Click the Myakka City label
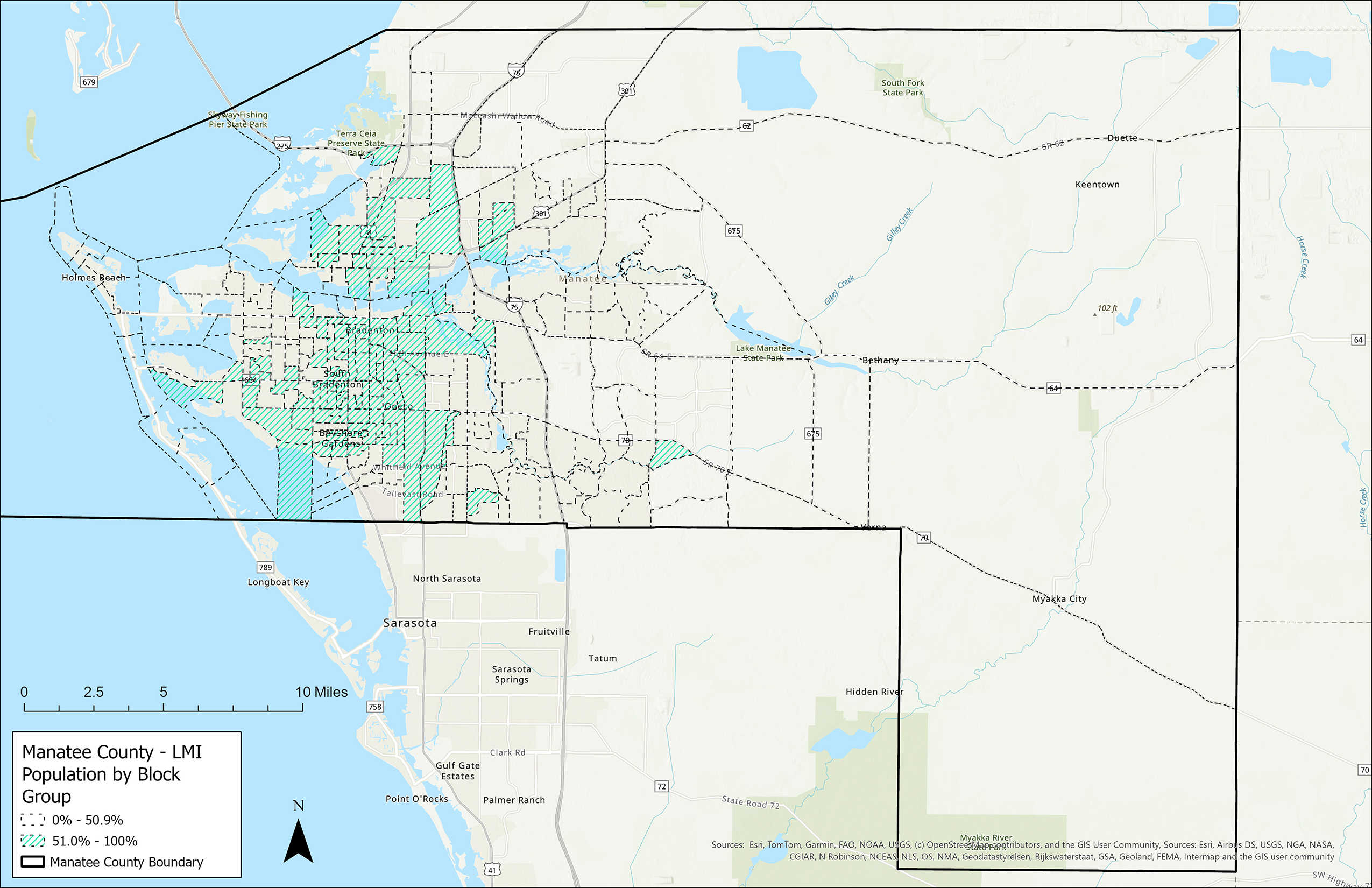This screenshot has height=888, width=1372. (x=1059, y=598)
